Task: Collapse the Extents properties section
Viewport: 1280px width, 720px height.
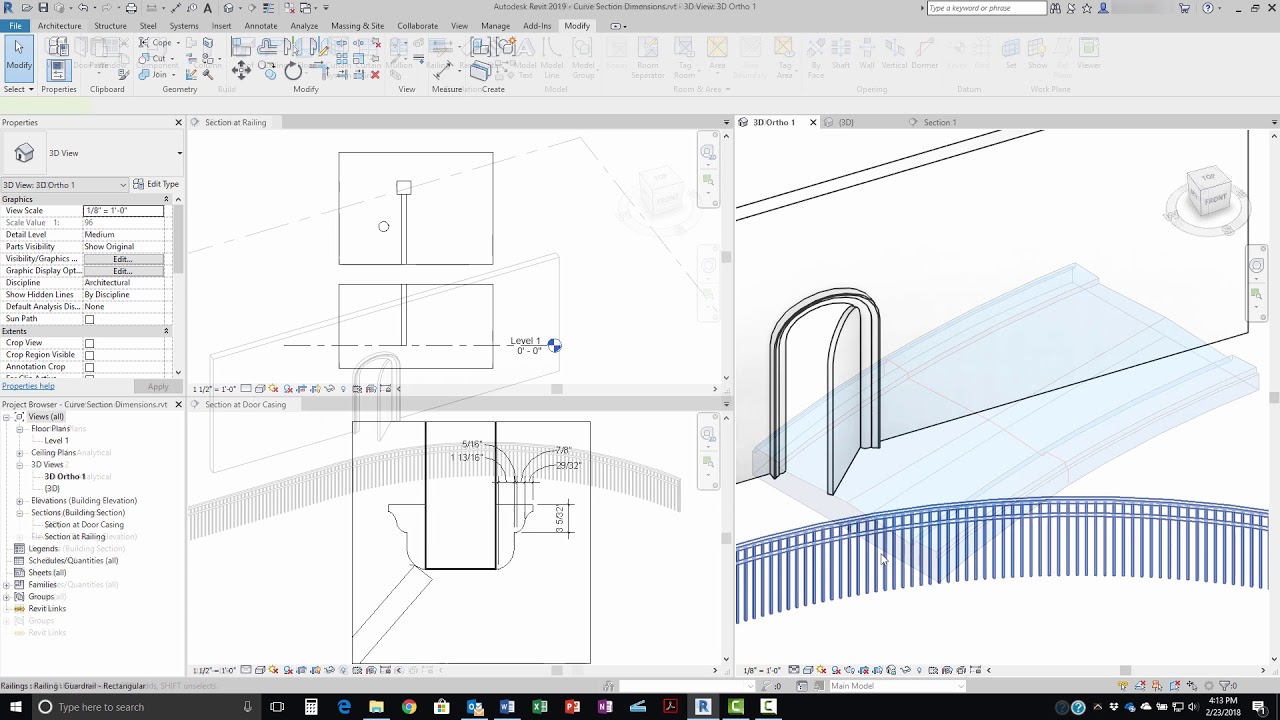Action: pyautogui.click(x=166, y=331)
